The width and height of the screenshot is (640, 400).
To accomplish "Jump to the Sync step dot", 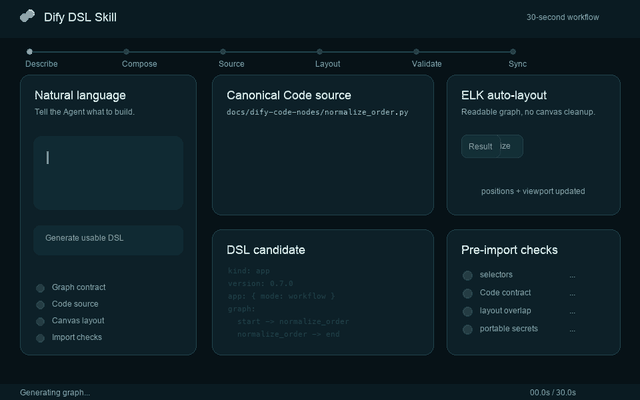I will point(513,51).
